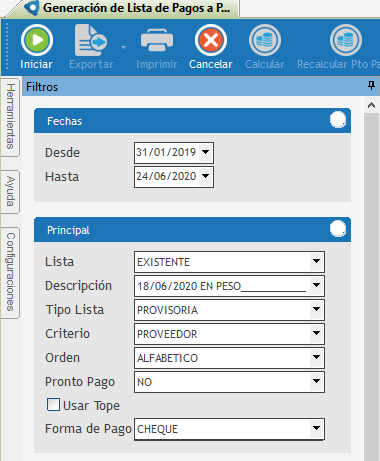Click the Hasta date input field

tap(174, 176)
